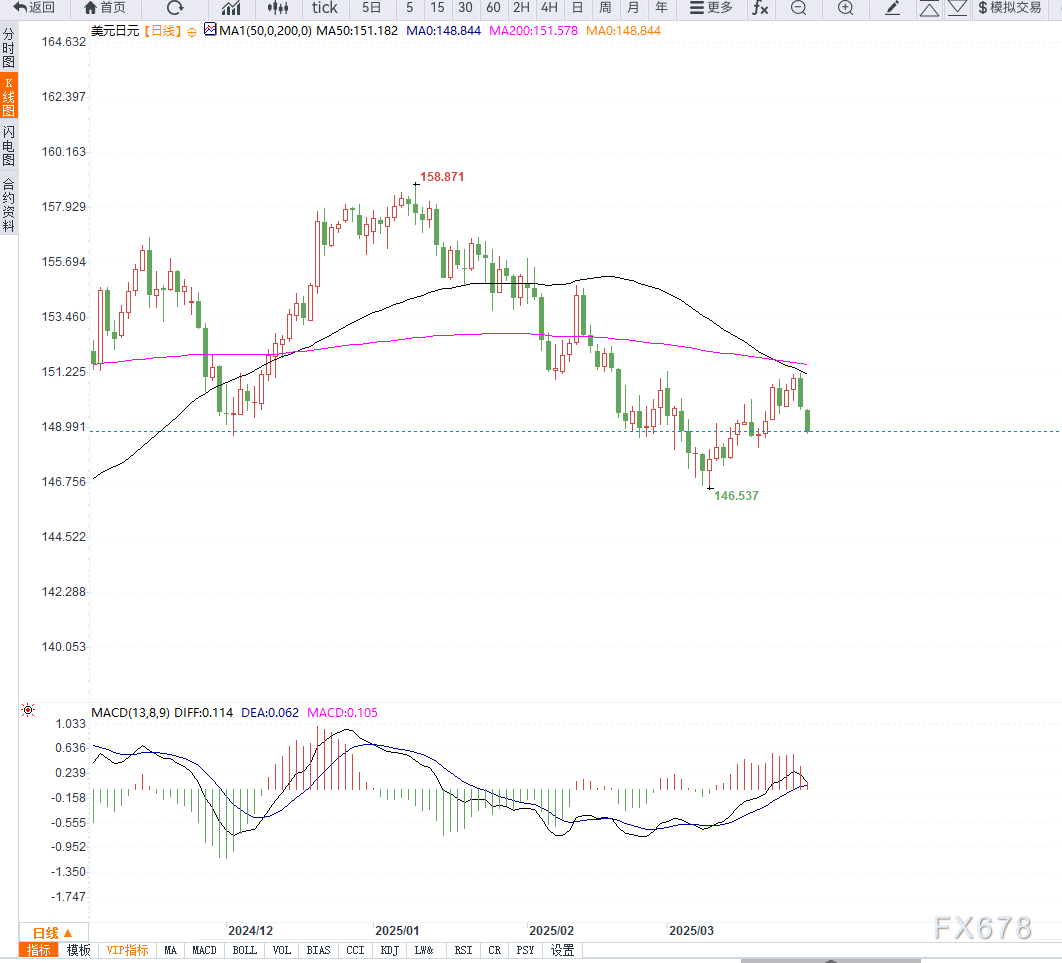Click the 2025/03 date axis label
1062x963 pixels.
(692, 930)
